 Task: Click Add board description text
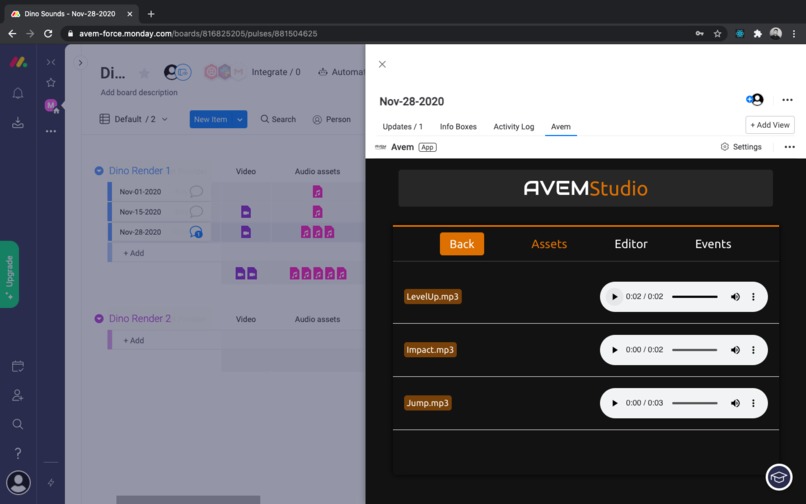click(139, 93)
